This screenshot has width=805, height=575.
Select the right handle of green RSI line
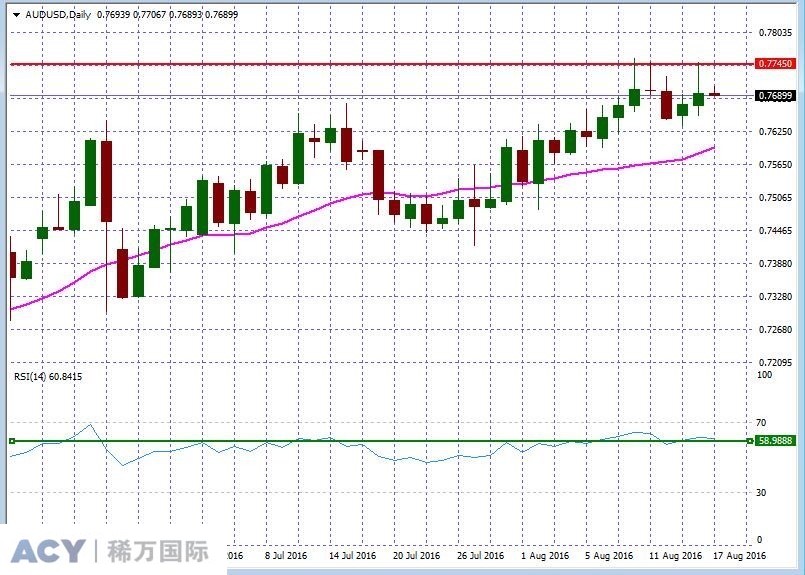pyautogui.click(x=751, y=441)
